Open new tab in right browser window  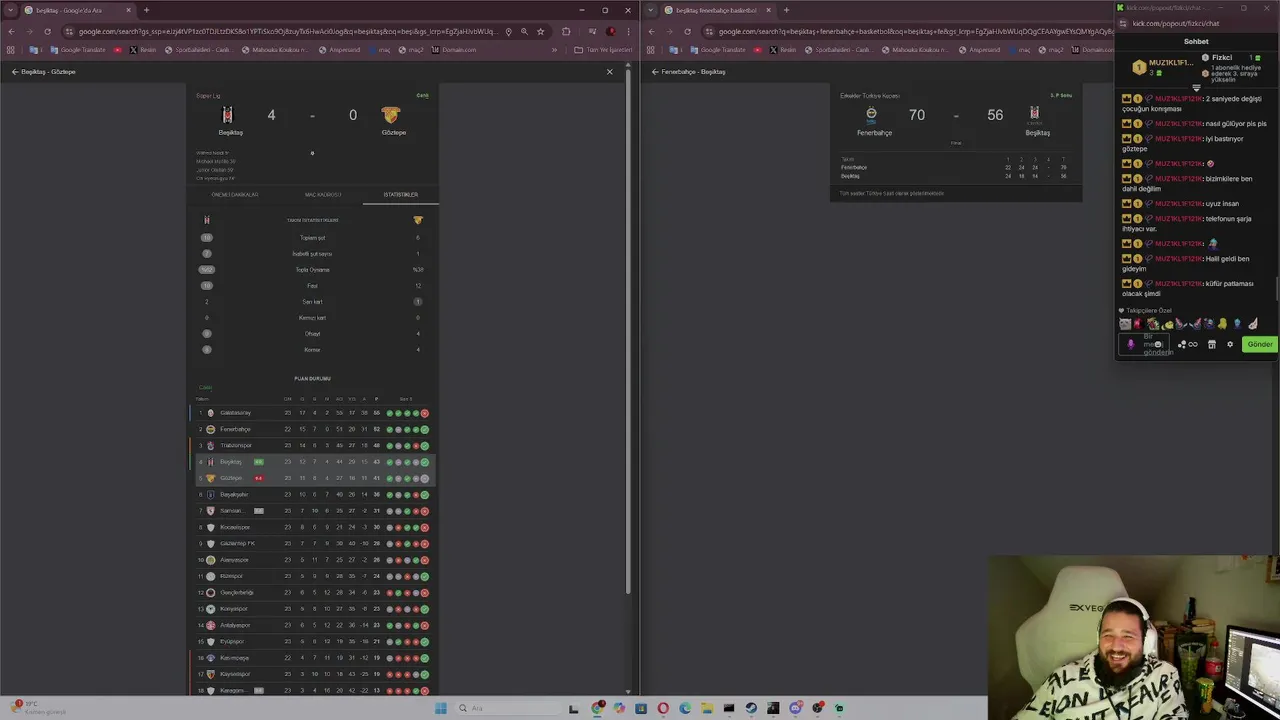tap(786, 10)
